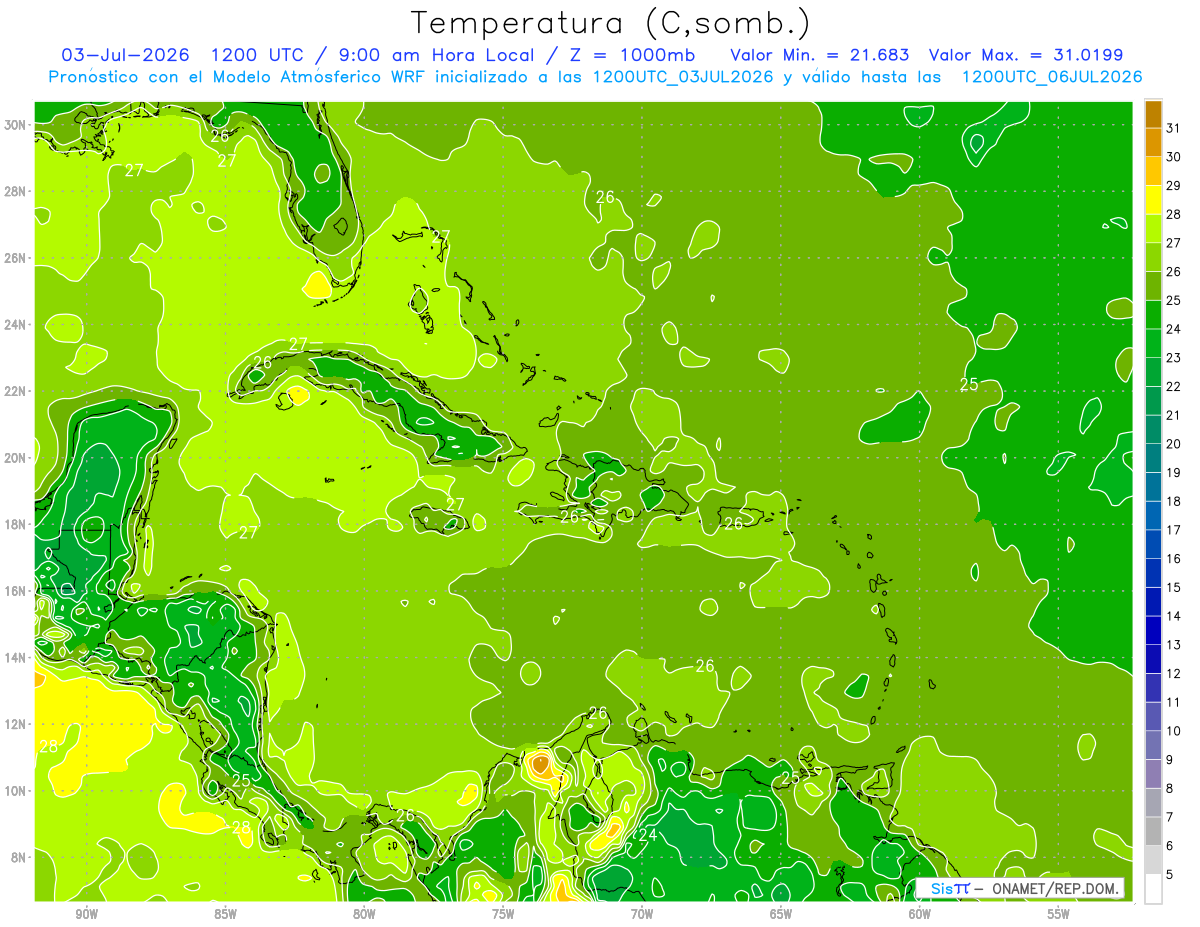Viewport: 1200px width, 927px height.
Task: Click the "10N" latitude axis label
Action: [x=16, y=790]
